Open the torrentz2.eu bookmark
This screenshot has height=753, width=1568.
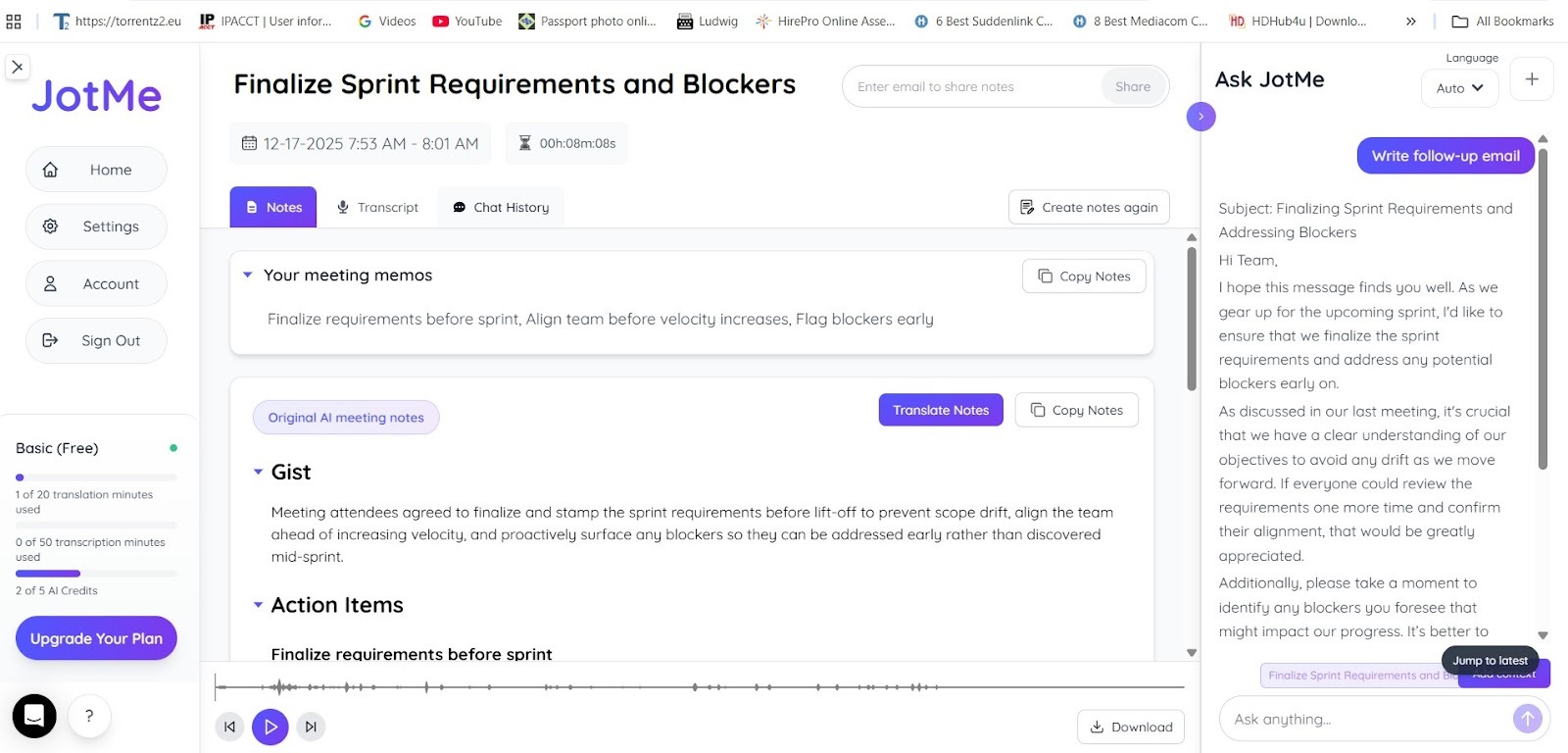(118, 21)
